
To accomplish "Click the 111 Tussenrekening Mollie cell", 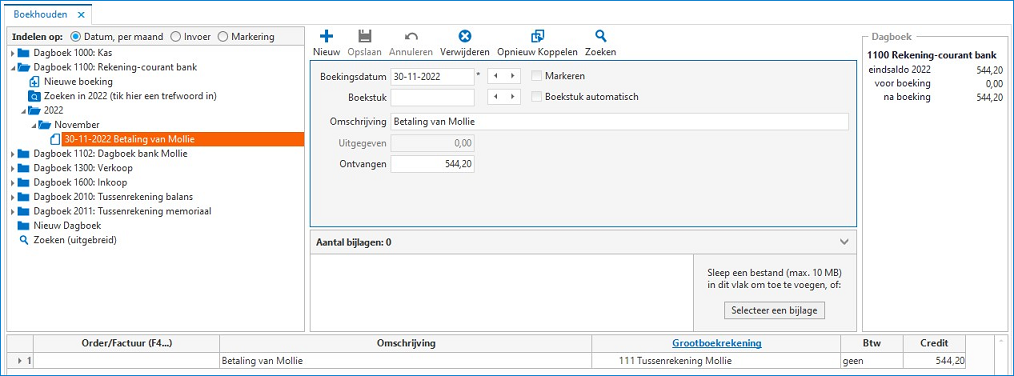I will click(717, 360).
